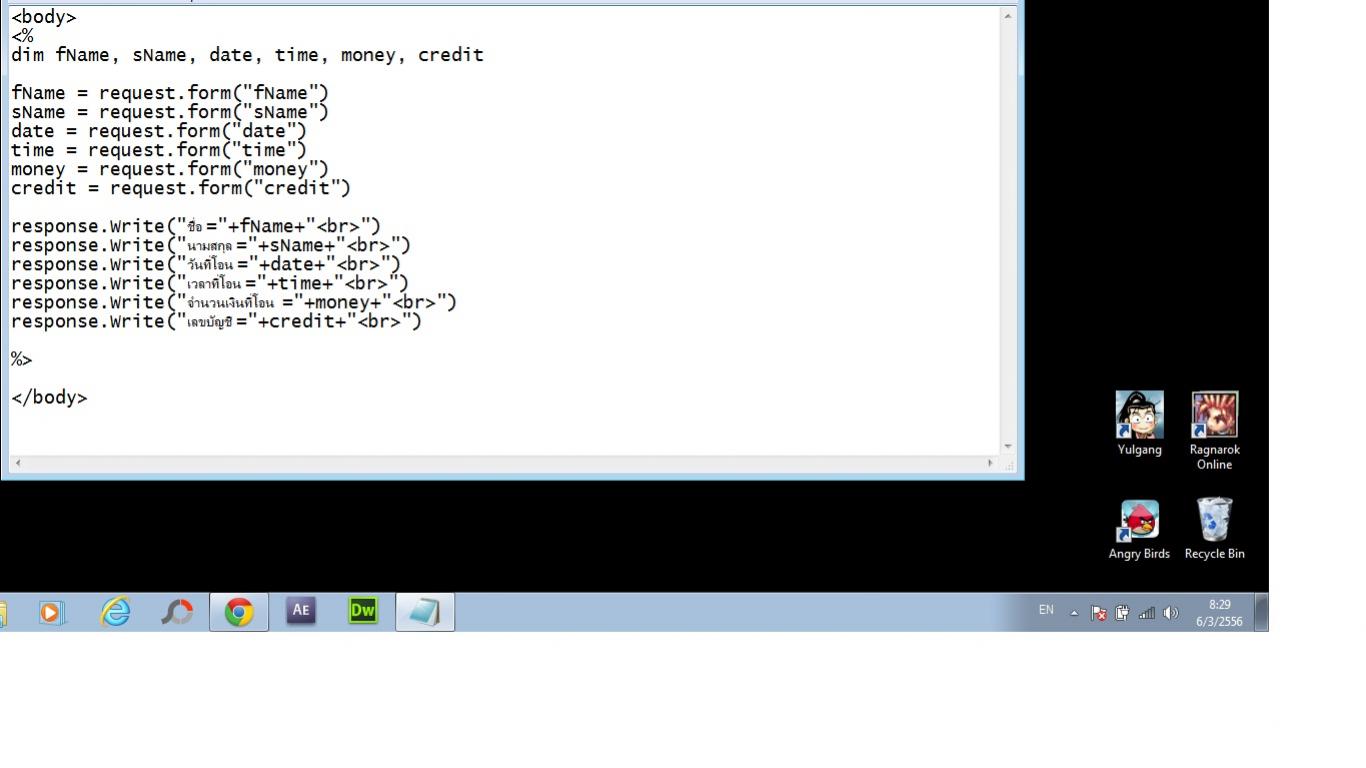1366x768 pixels.
Task: Check the power plug battery tray icon
Action: tap(1122, 613)
